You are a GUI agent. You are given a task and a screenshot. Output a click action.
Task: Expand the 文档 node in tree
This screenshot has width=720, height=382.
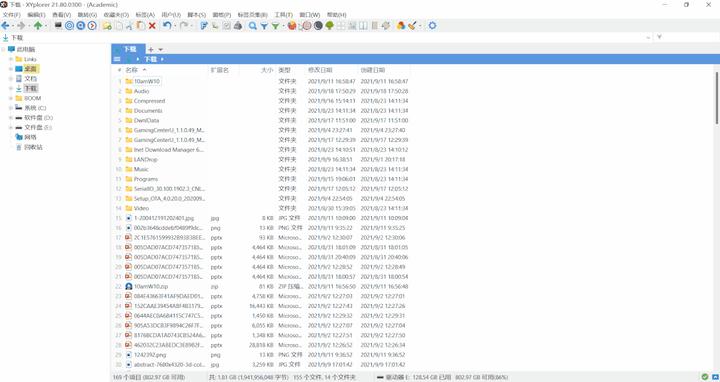point(11,79)
